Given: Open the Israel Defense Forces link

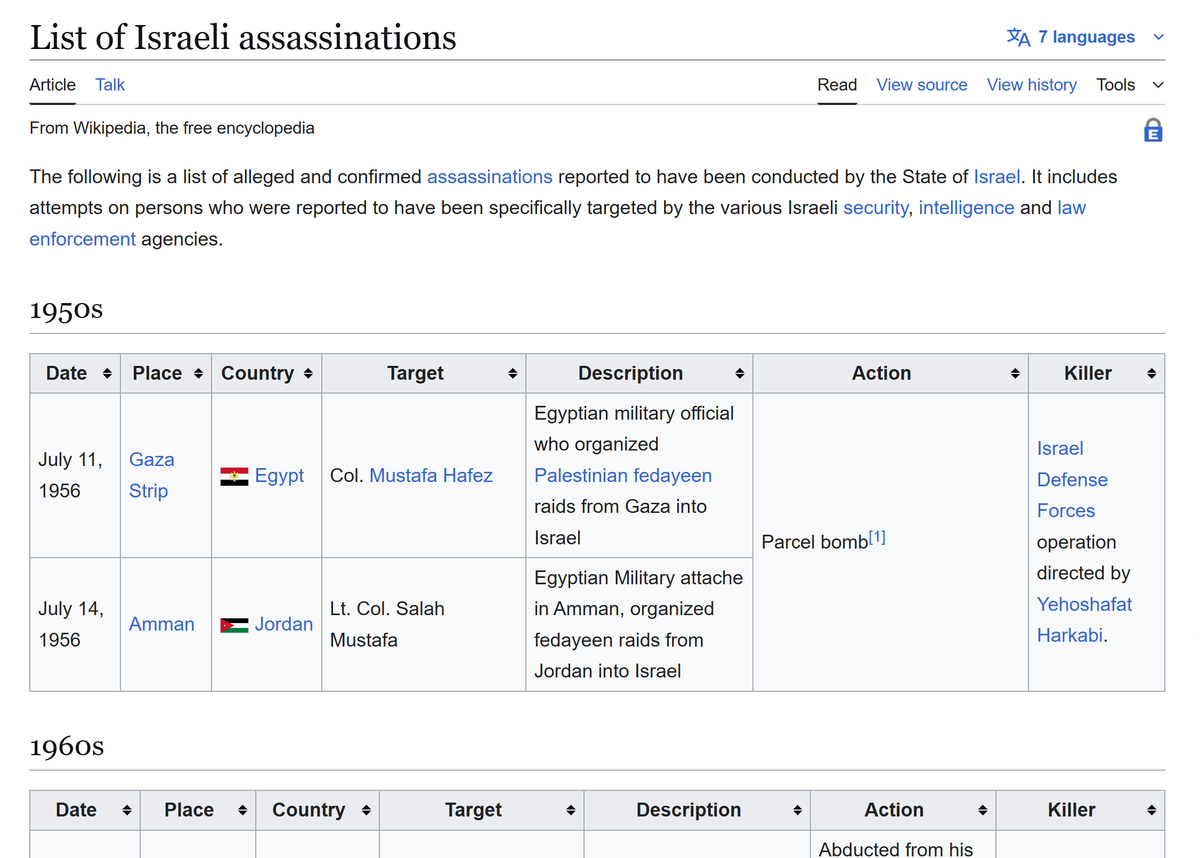Looking at the screenshot, I should point(1072,480).
